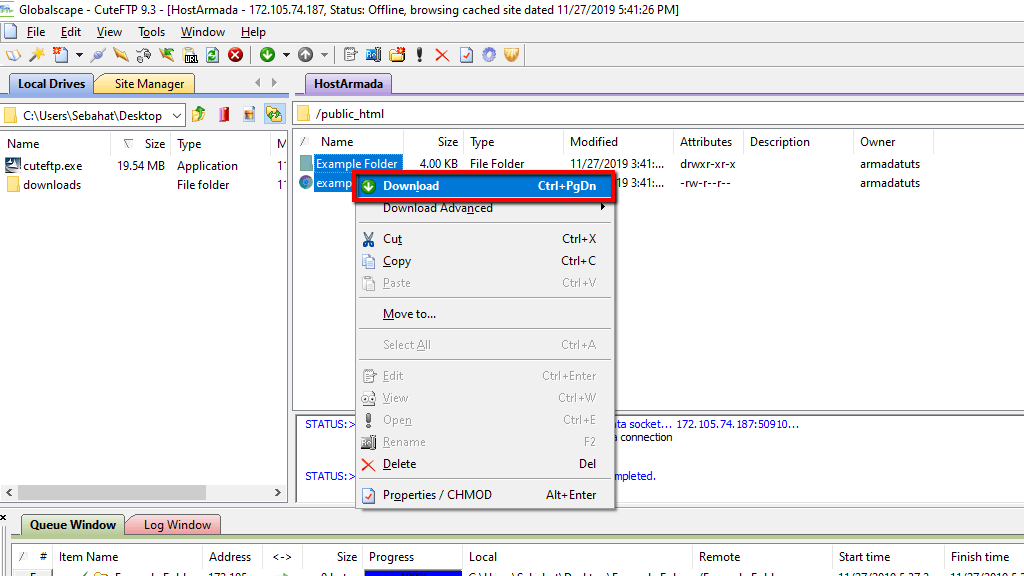The image size is (1024, 576).
Task: Launch the Connection Wizard wand icon
Action: click(x=37, y=56)
